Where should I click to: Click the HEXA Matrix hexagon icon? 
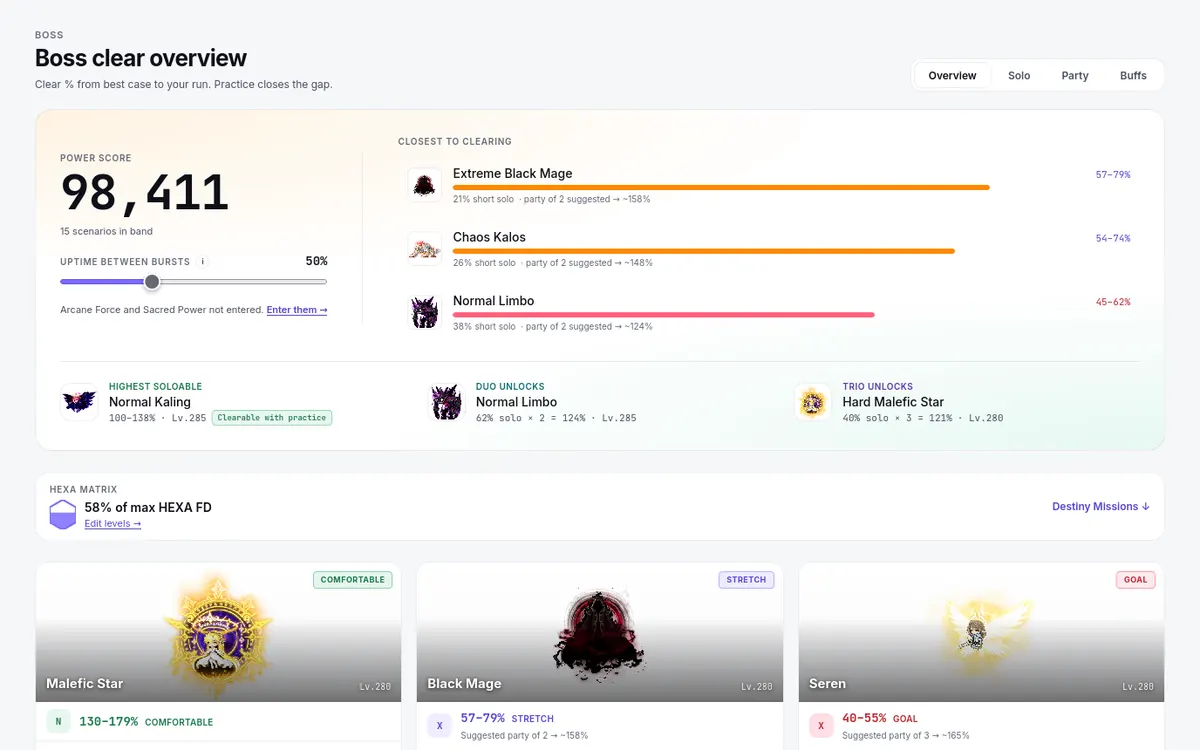click(x=63, y=515)
